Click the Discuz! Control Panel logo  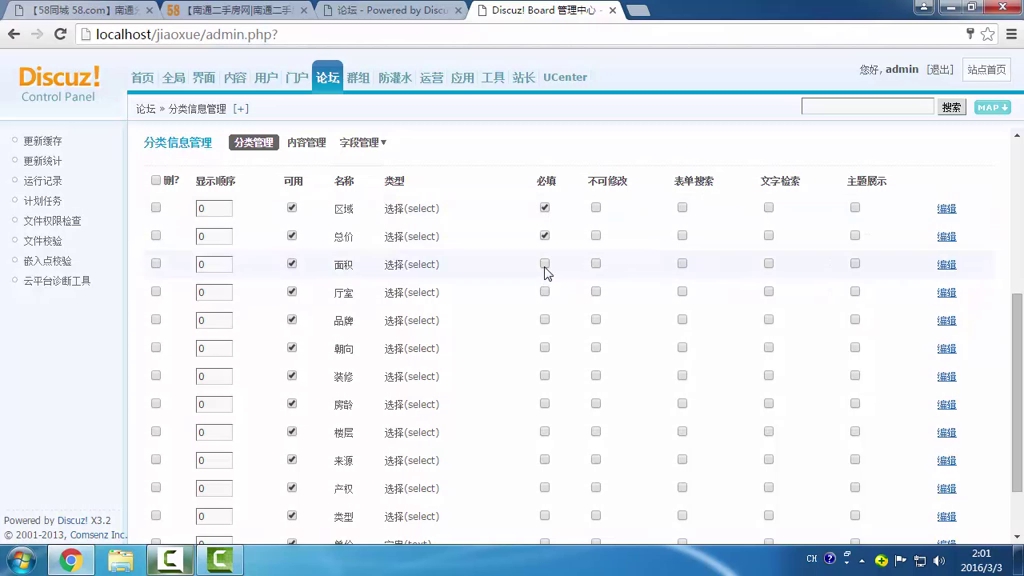pos(59,84)
